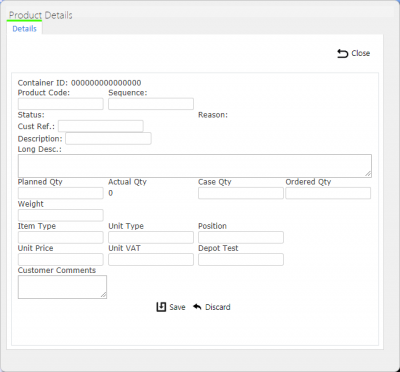The image size is (400, 372).
Task: Select the Depot Test field
Action: (241, 259)
